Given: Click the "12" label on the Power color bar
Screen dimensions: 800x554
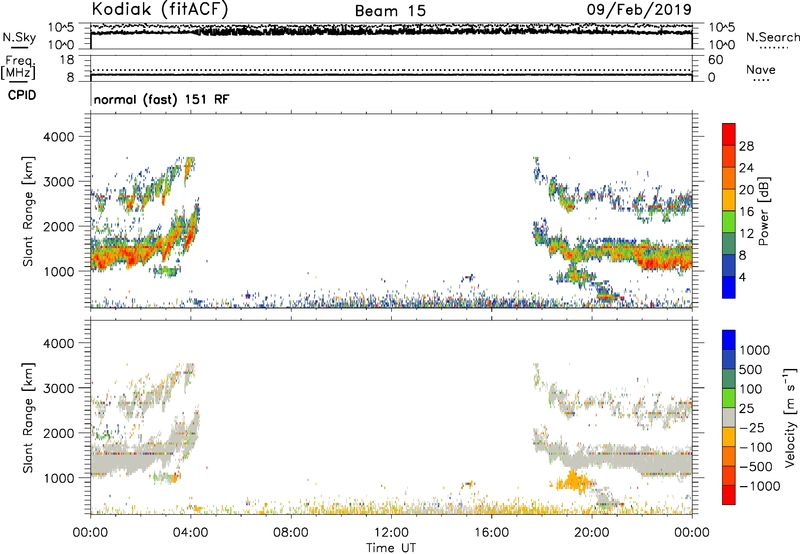Looking at the screenshot, I should (746, 233).
